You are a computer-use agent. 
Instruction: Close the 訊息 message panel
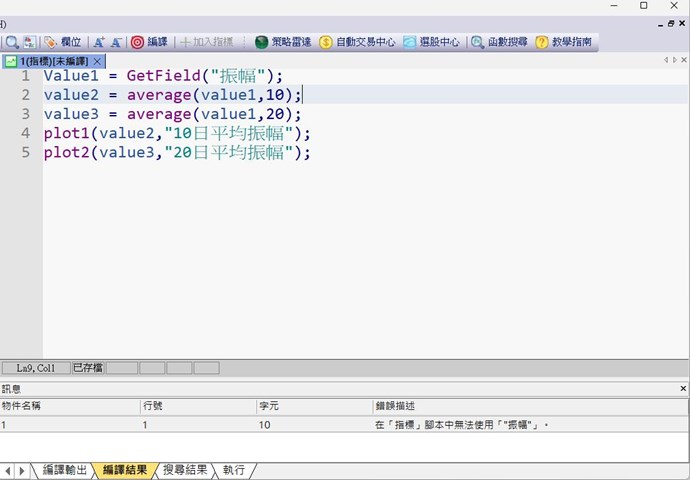[x=683, y=388]
